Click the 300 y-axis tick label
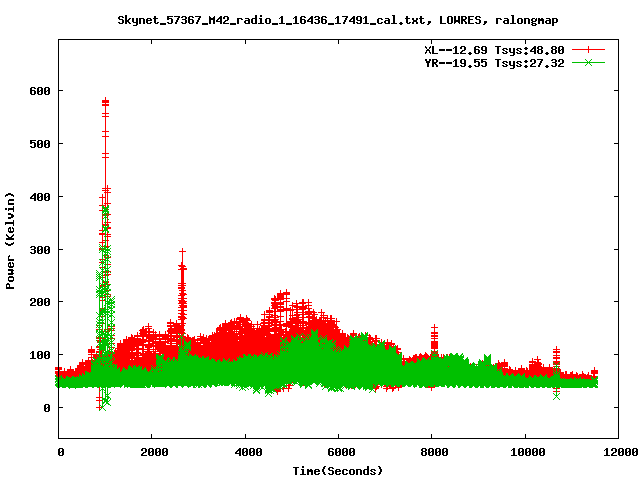The height and width of the screenshot is (480, 640). (x=40, y=250)
